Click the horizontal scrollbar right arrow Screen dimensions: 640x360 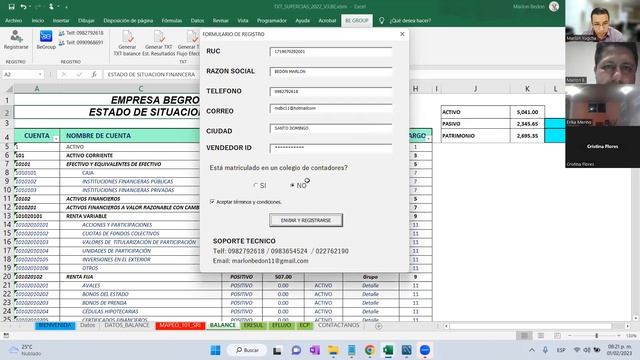(627, 326)
